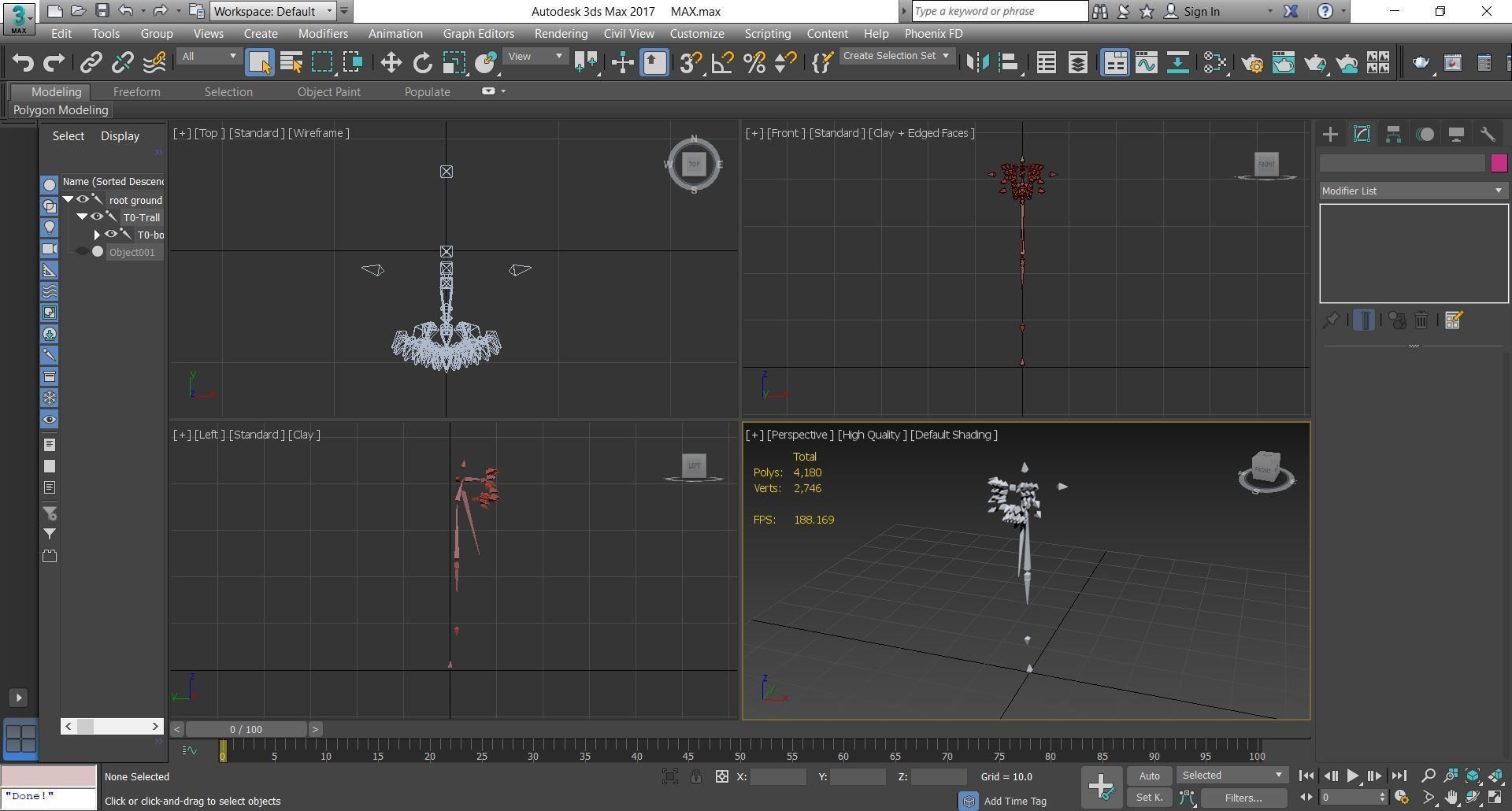Open the Display menu in scene explorer
The height and width of the screenshot is (811, 1512).
(120, 136)
